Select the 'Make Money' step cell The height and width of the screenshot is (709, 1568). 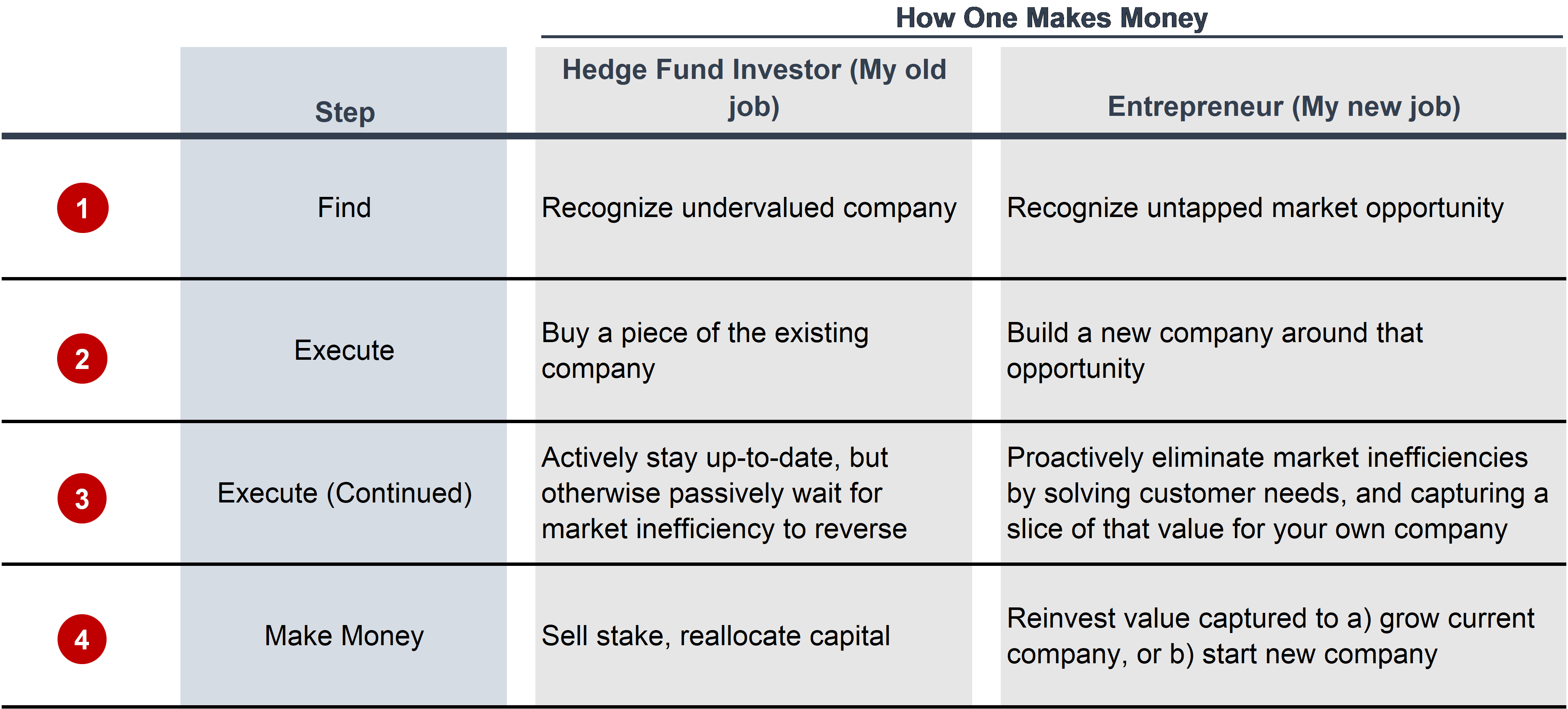(344, 636)
